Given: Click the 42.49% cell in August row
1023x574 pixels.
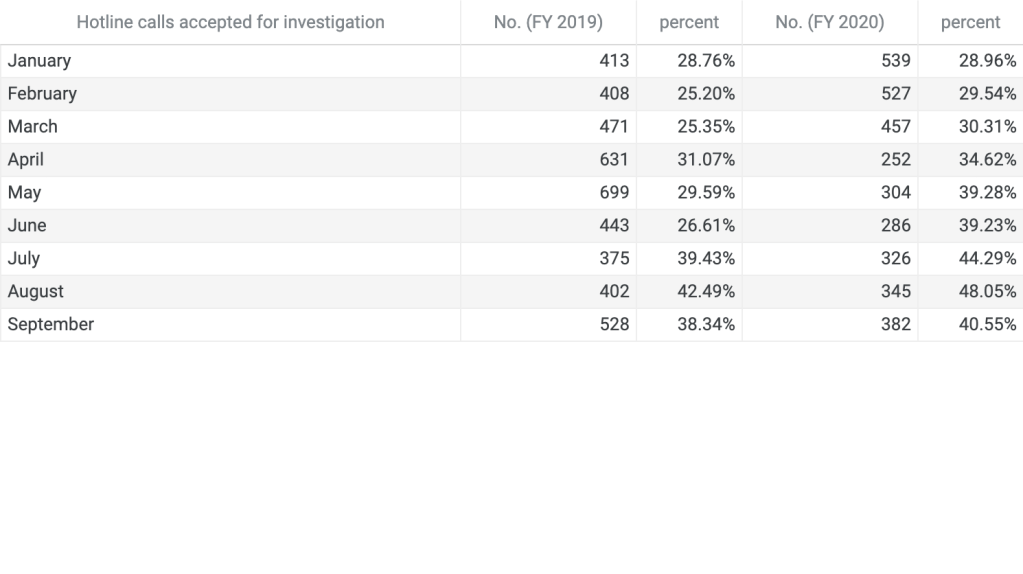Looking at the screenshot, I should point(706,292).
